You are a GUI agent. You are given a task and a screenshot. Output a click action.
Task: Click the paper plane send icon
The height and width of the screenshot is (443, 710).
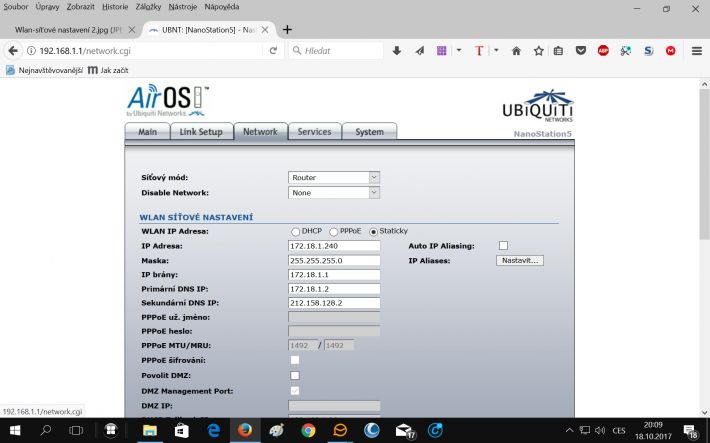tap(420, 51)
